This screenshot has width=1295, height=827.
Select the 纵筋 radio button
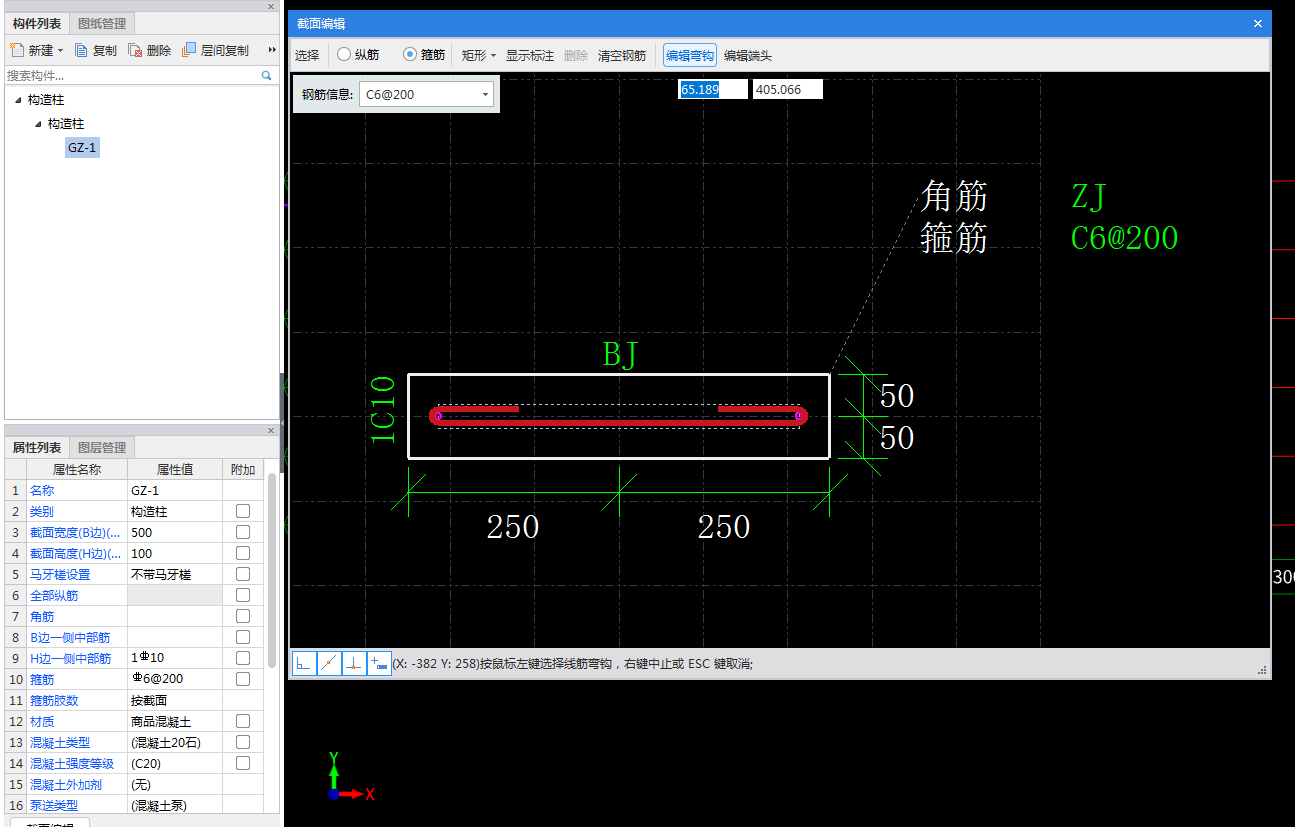tap(344, 55)
